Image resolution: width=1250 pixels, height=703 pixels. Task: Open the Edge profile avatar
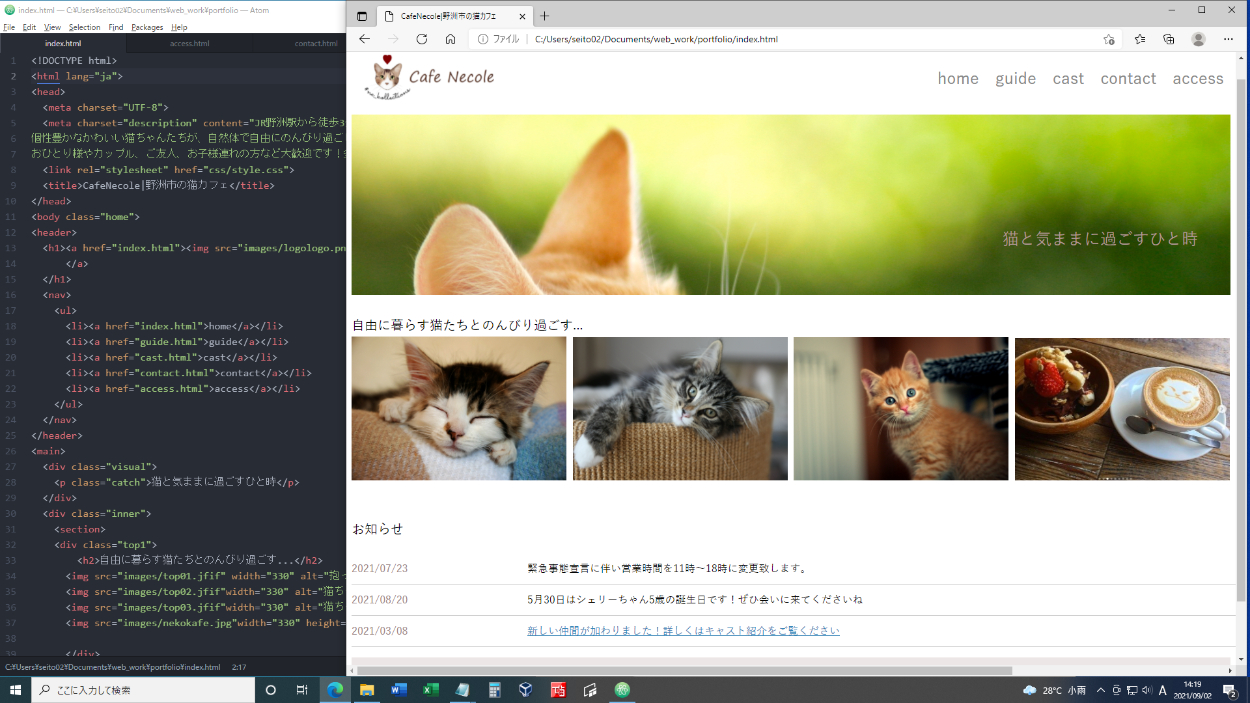[x=1198, y=39]
